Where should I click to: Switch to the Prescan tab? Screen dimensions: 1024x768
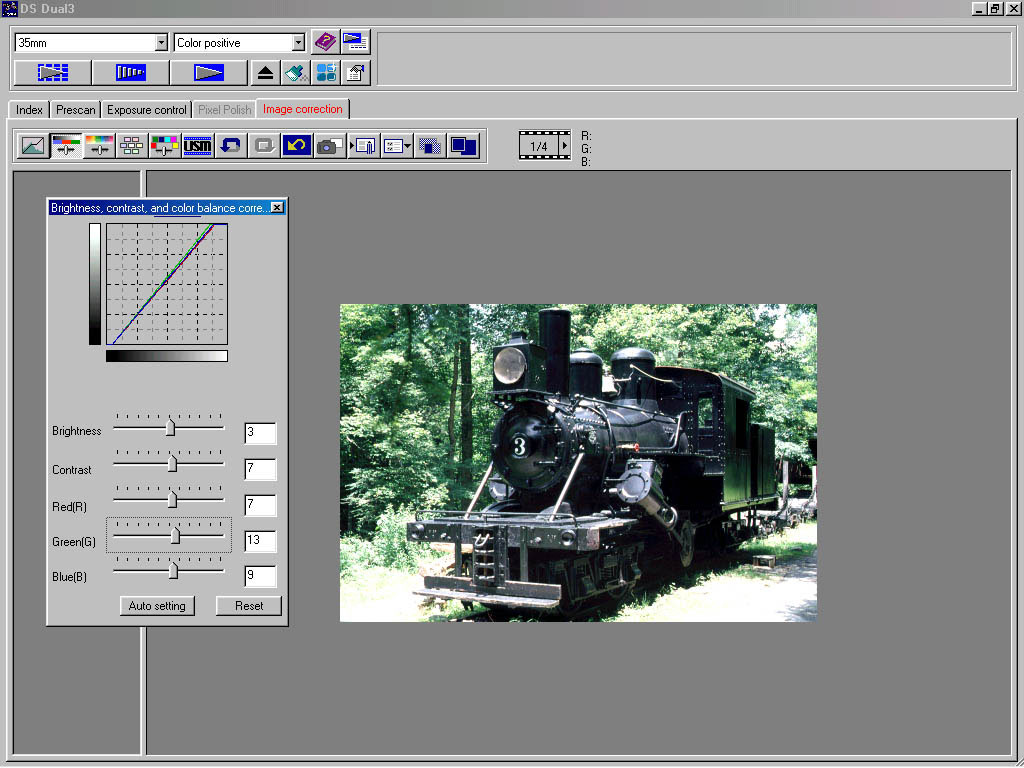[x=75, y=110]
